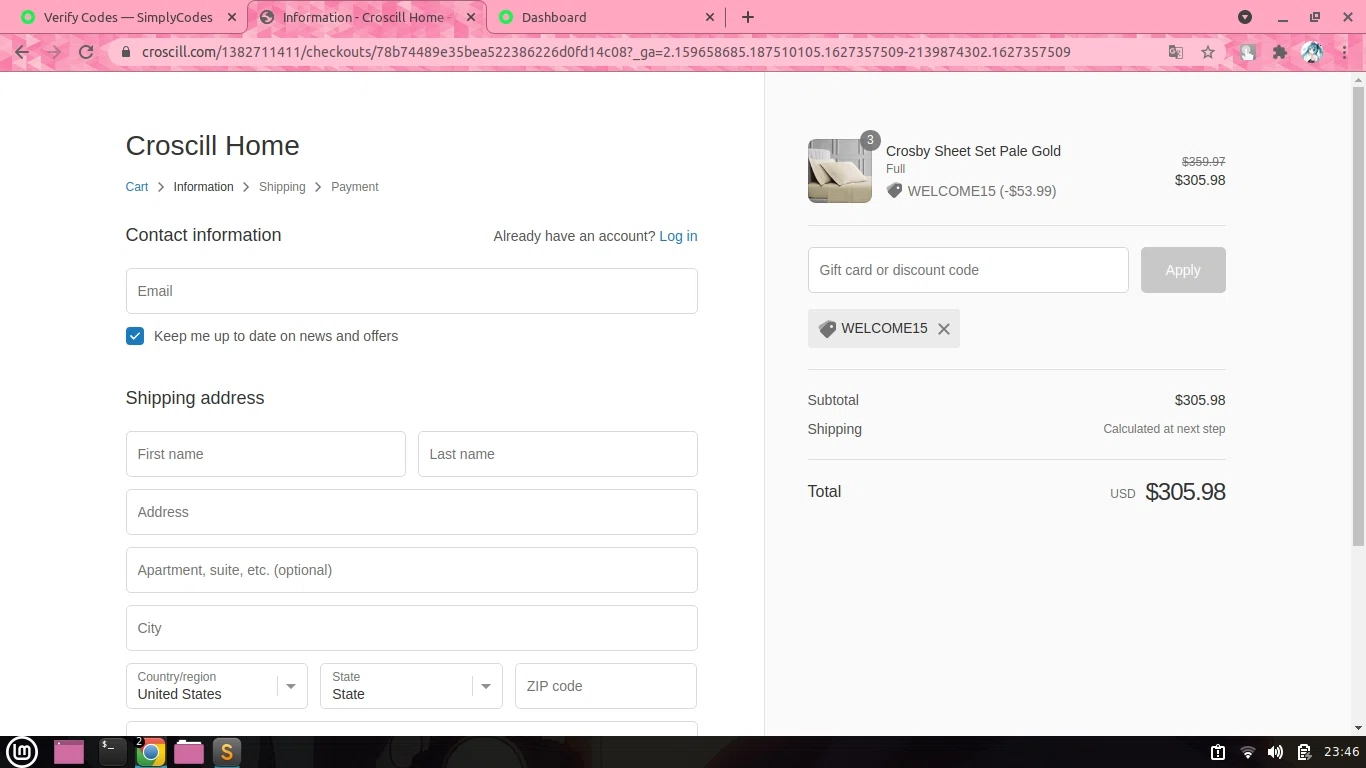Screen dimensions: 1366x768
Task: Expand the Country/region dropdown
Action: click(x=216, y=686)
